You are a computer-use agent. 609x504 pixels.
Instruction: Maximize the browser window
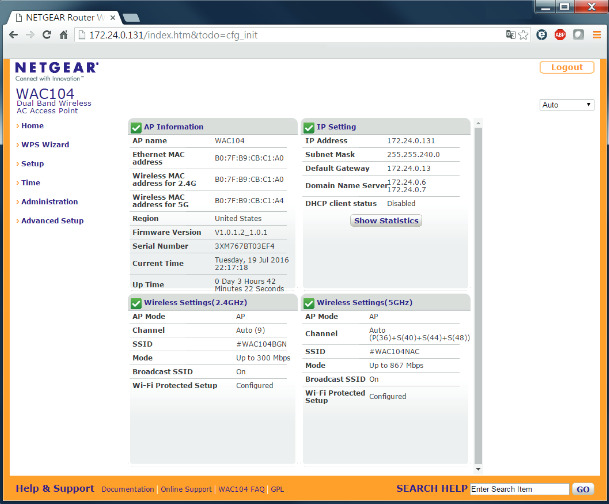coord(565,7)
